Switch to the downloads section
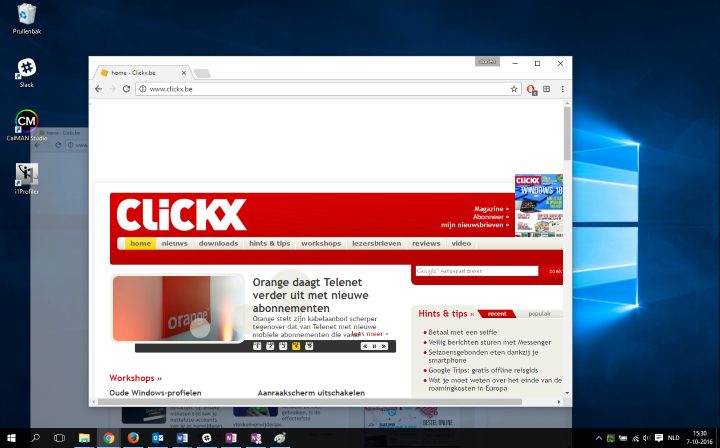Image resolution: width=720 pixels, height=448 pixels. click(218, 243)
